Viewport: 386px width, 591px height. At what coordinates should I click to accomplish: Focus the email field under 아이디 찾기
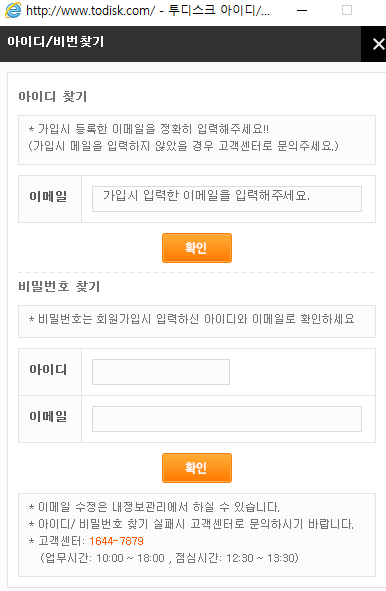(227, 199)
